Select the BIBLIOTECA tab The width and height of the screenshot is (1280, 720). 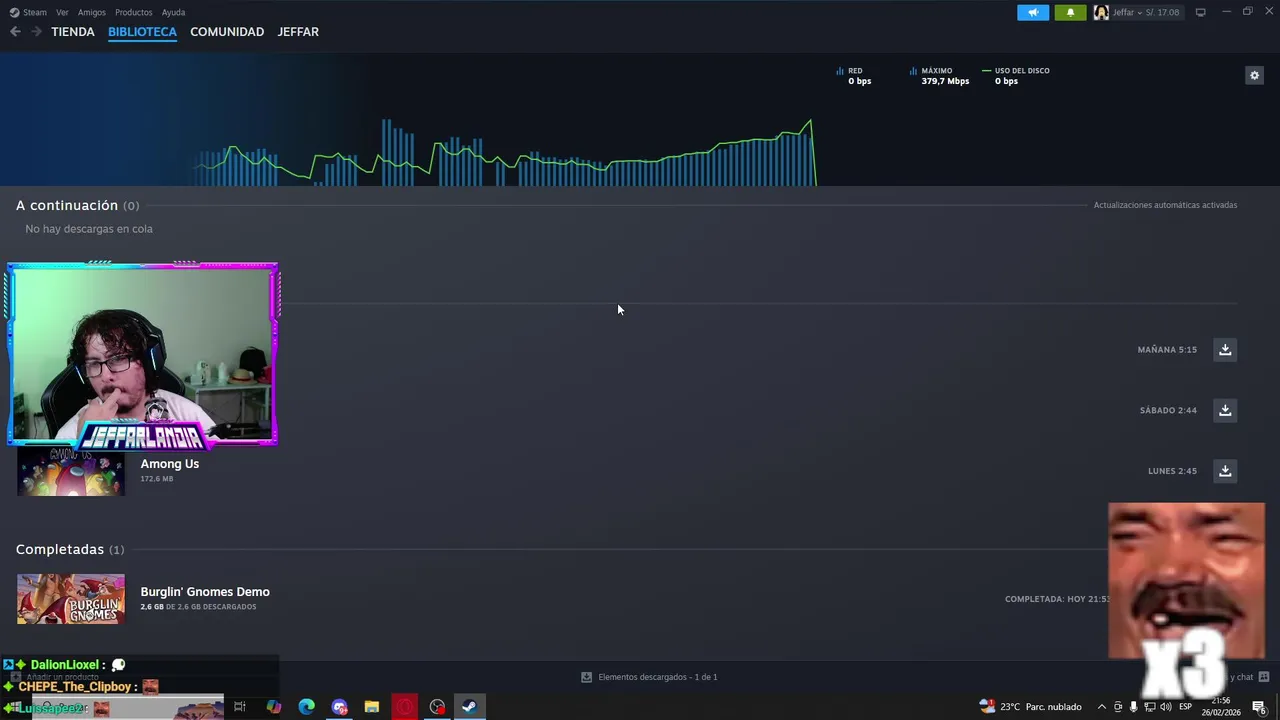142,32
